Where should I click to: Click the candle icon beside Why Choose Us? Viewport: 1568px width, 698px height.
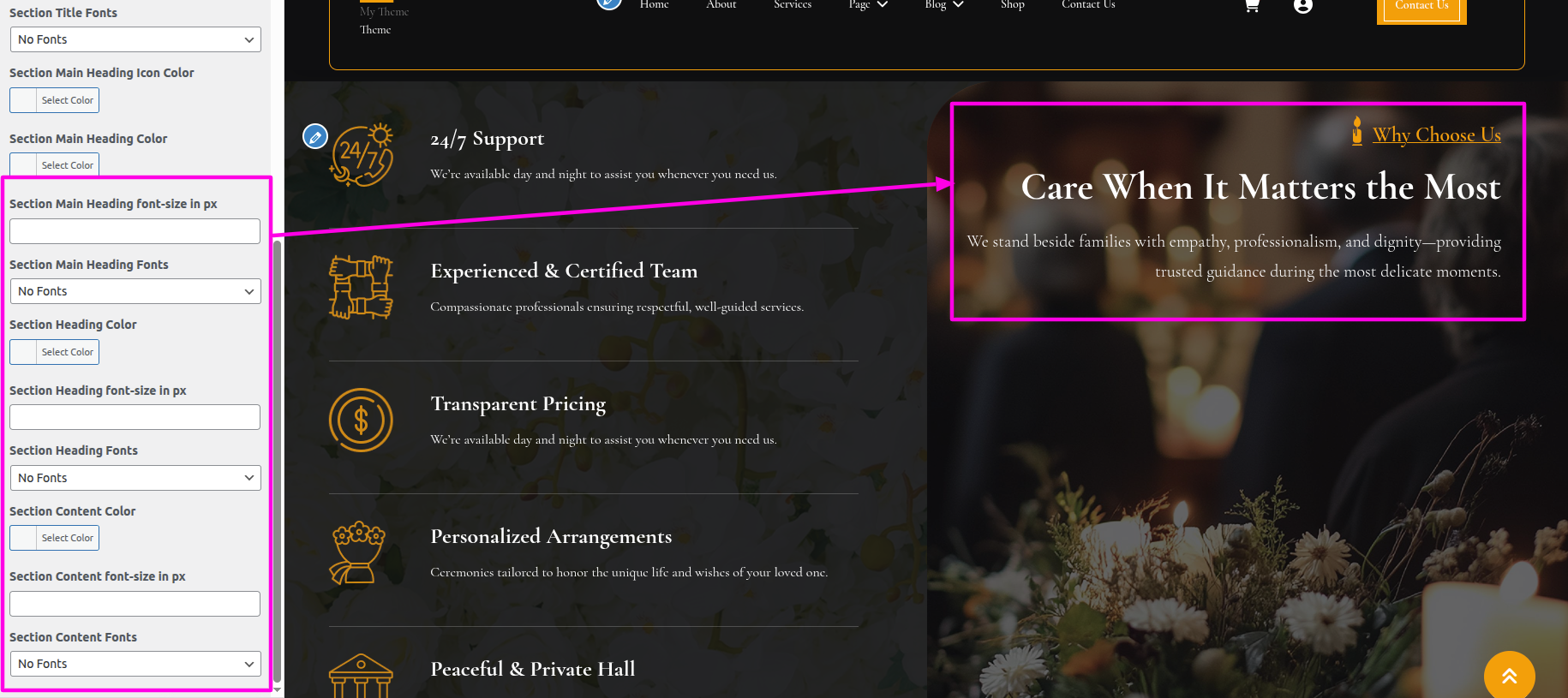pos(1357,132)
